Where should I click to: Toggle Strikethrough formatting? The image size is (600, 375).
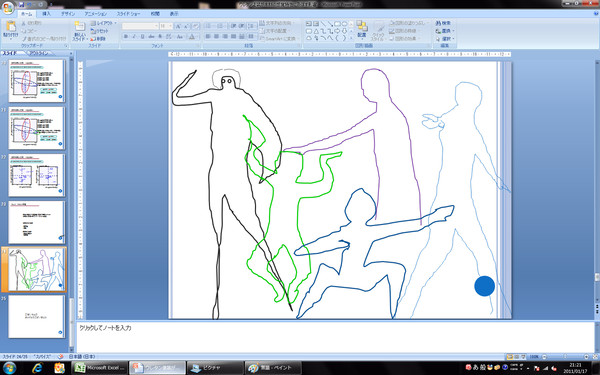[x=151, y=37]
